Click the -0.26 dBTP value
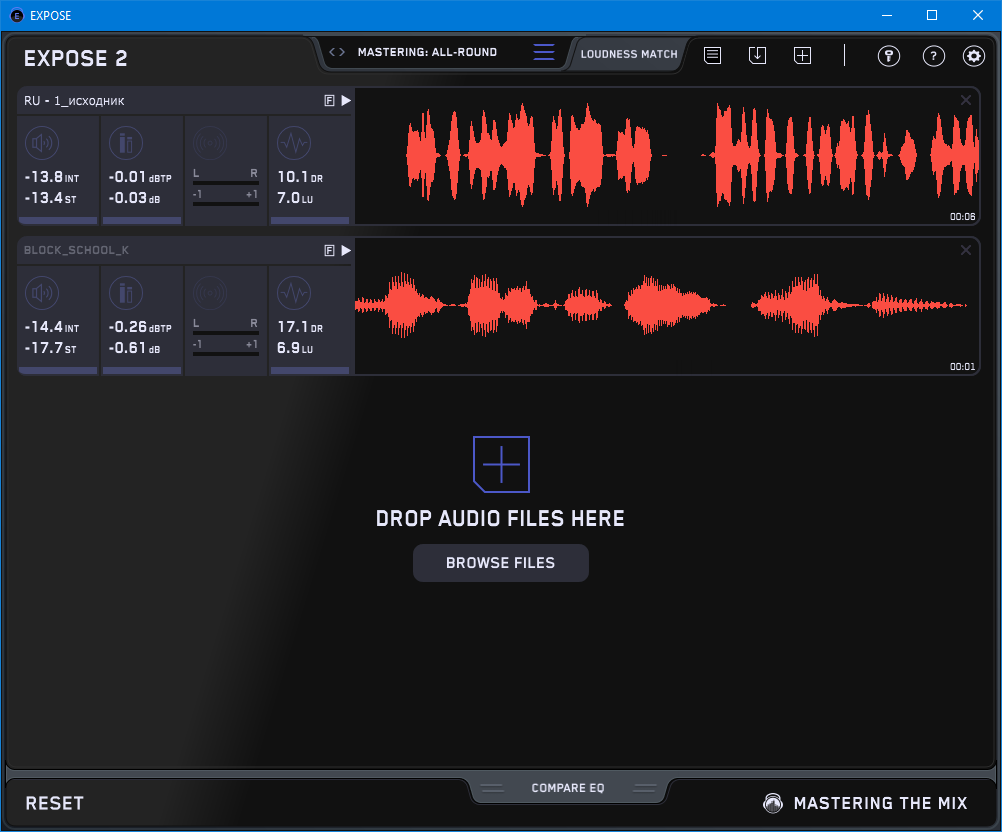The height and width of the screenshot is (832, 1002). (x=140, y=327)
